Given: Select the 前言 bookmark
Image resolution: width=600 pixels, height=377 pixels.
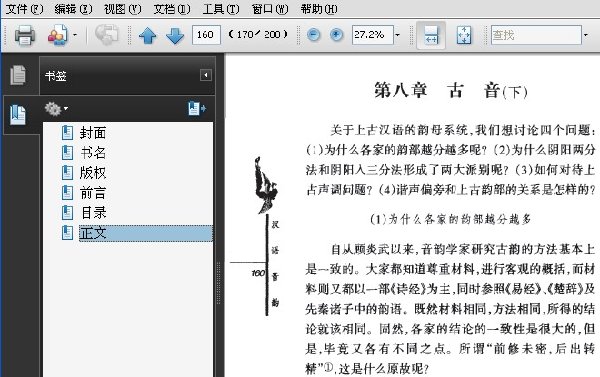Looking at the screenshot, I should pyautogui.click(x=93, y=193).
